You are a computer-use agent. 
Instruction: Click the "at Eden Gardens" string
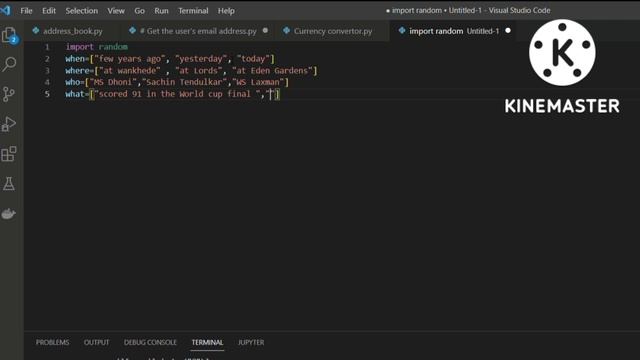click(272, 71)
